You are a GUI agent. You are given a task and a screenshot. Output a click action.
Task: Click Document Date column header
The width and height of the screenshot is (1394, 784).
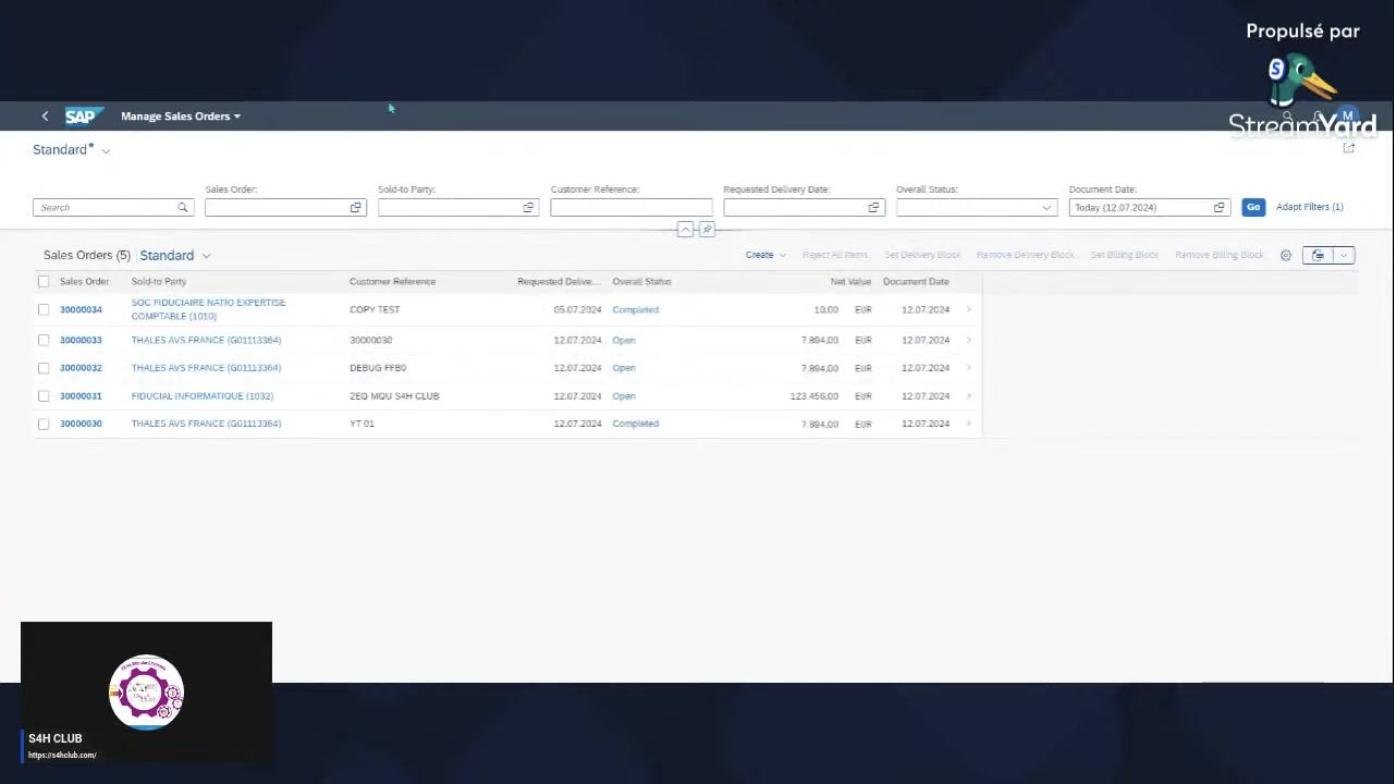tap(916, 282)
